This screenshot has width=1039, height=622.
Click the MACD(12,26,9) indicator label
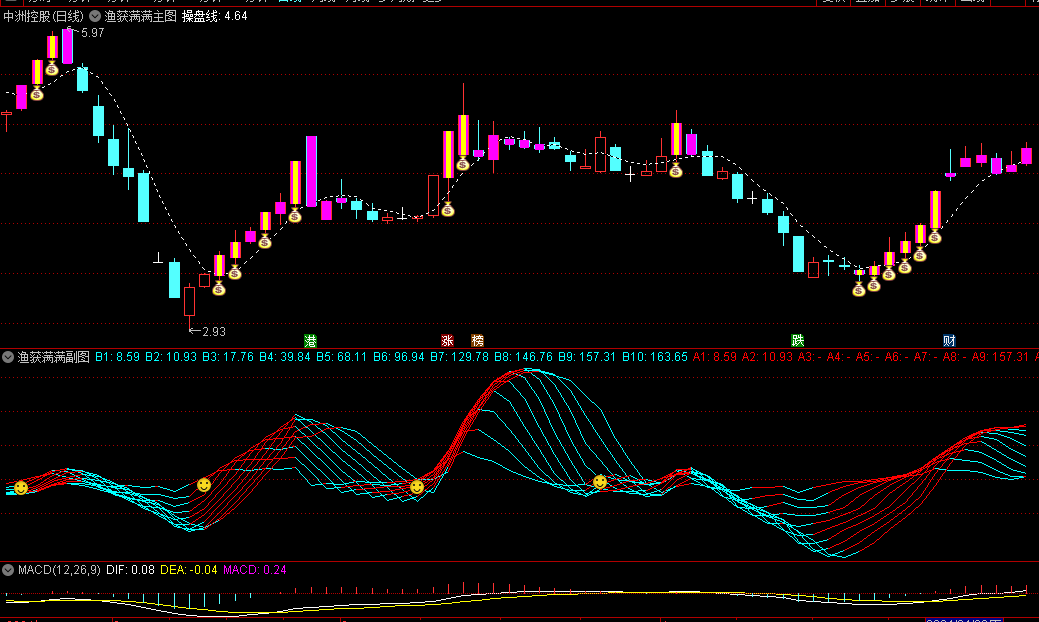[60, 570]
